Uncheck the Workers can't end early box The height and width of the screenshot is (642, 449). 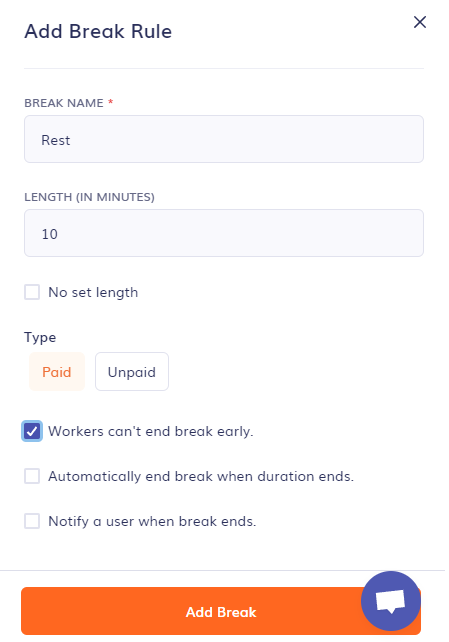[32, 431]
